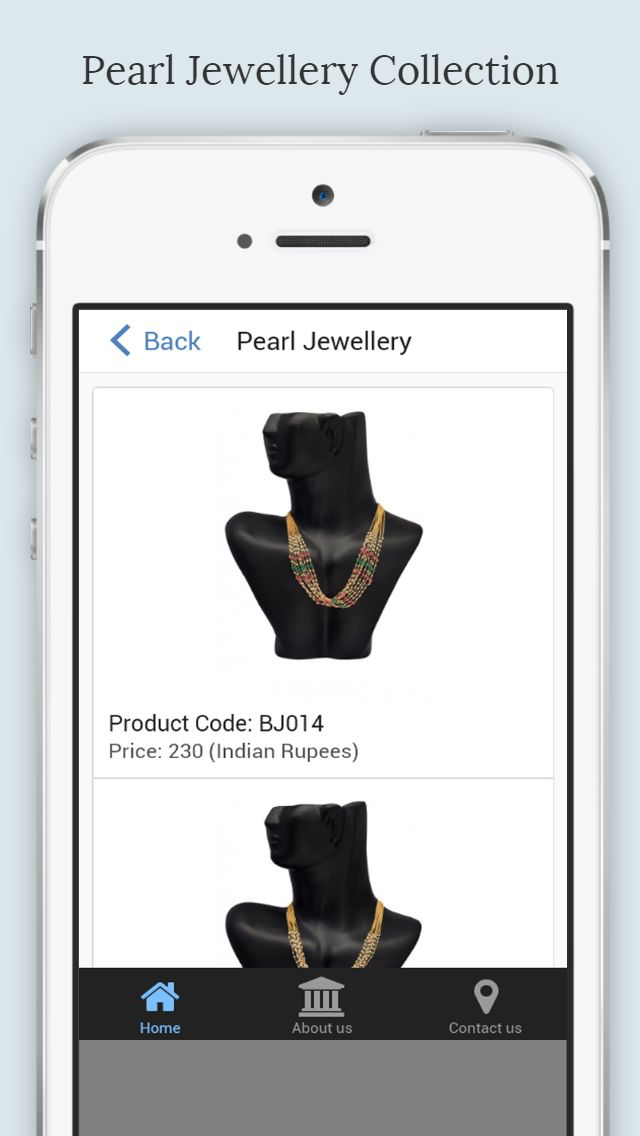Tap the blue back chevron arrow
Viewport: 640px width, 1136px height.
click(x=120, y=341)
